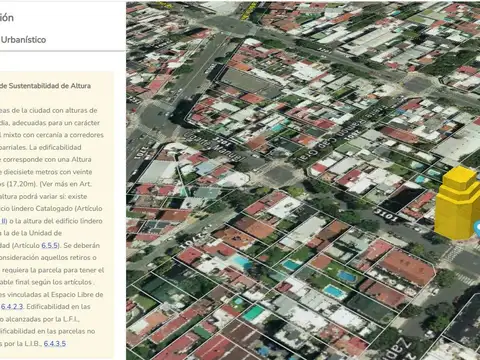480x360 pixels.
Task: Open the 6.4.3.5 article link
Action: click(x=55, y=344)
